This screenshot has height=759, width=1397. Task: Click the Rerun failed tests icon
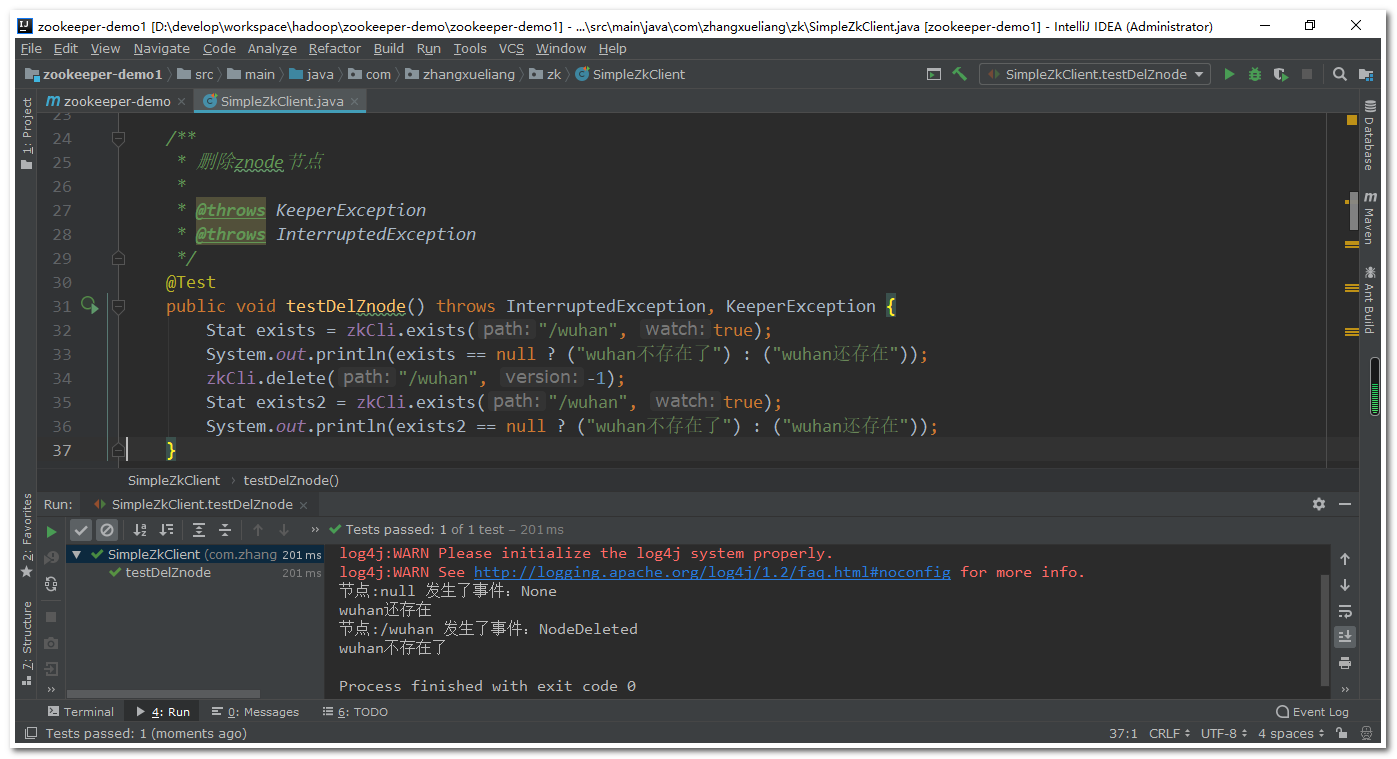click(x=52, y=557)
